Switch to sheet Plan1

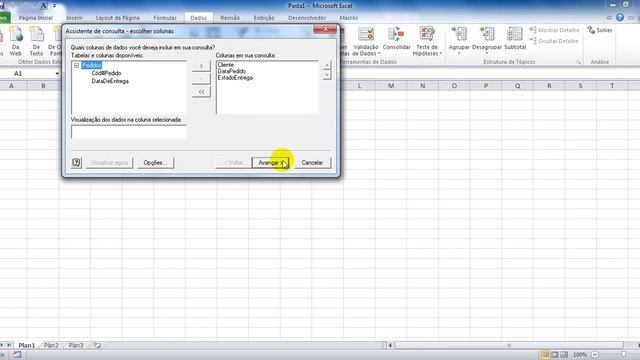[27, 345]
